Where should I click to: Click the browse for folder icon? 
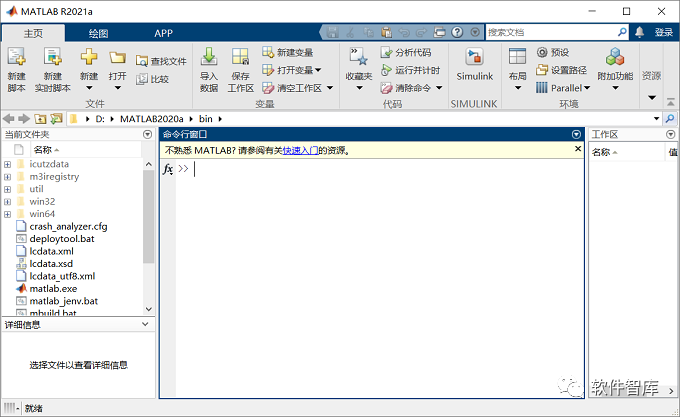click(x=56, y=118)
